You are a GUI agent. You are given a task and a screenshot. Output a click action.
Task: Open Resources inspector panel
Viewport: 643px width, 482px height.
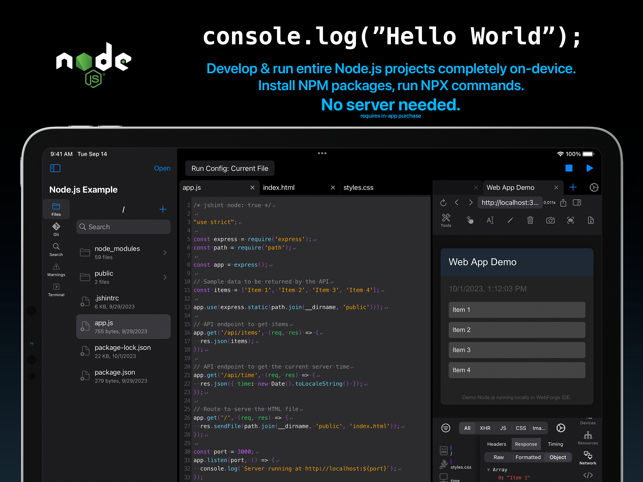pos(588,438)
